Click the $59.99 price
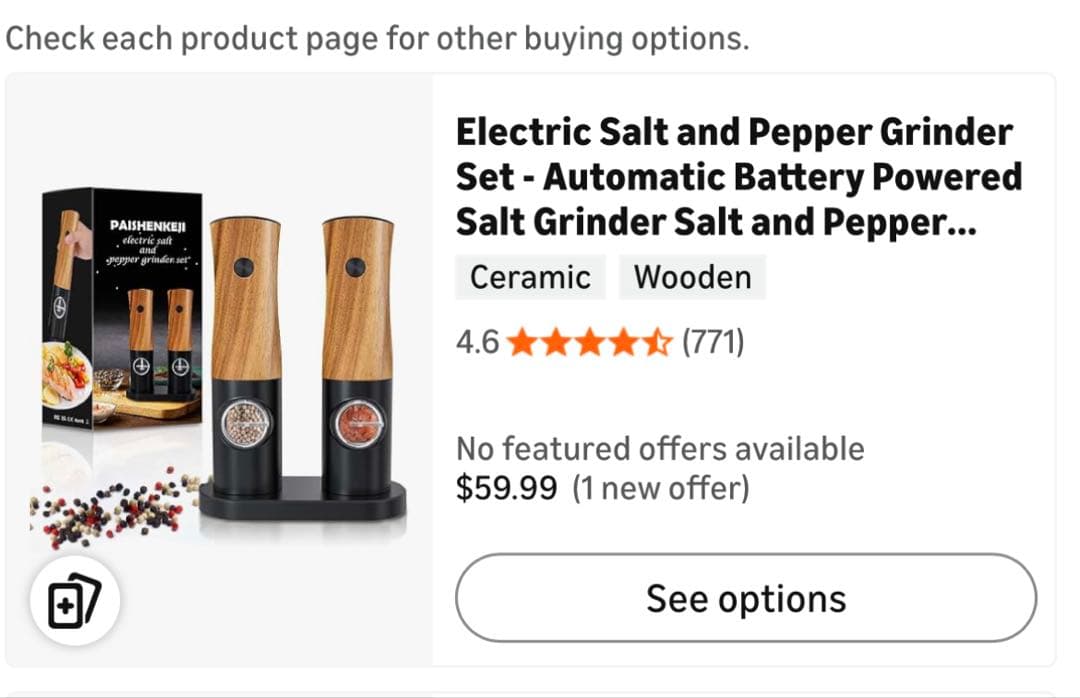The height and width of the screenshot is (698, 1080). point(506,488)
